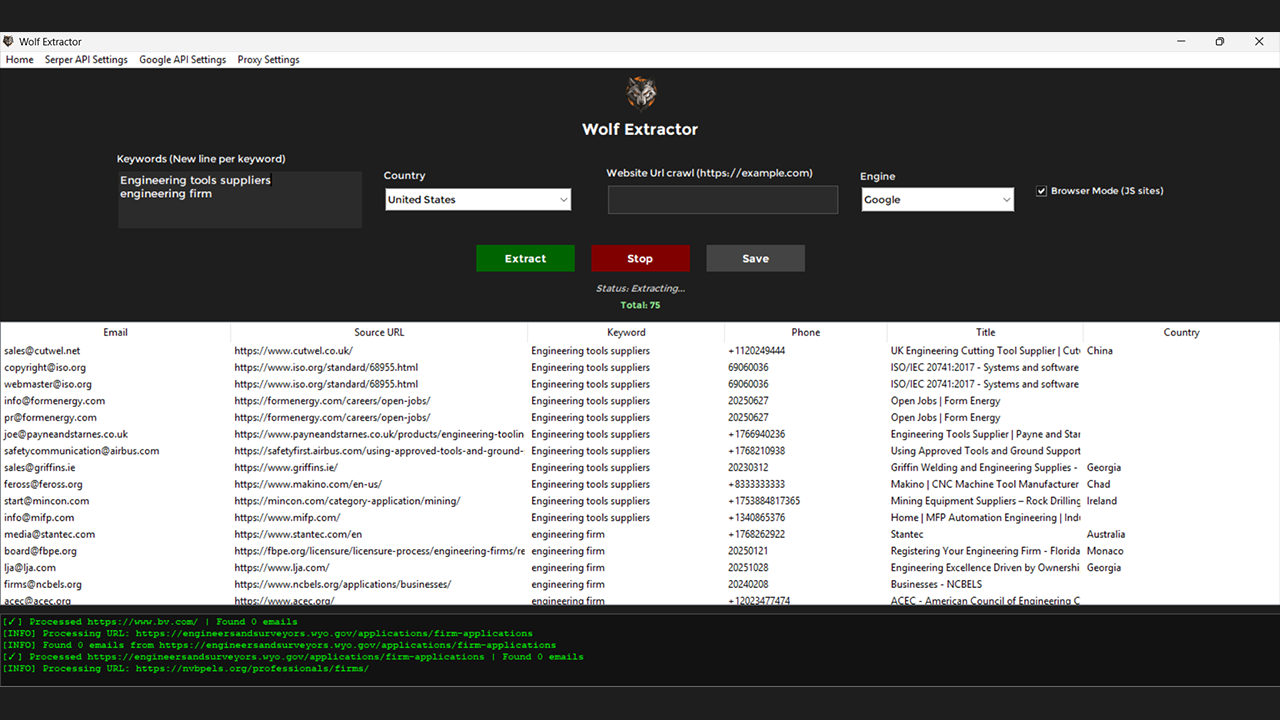Focus the Website Url crawl input field
Image resolution: width=1280 pixels, height=720 pixels.
click(723, 200)
